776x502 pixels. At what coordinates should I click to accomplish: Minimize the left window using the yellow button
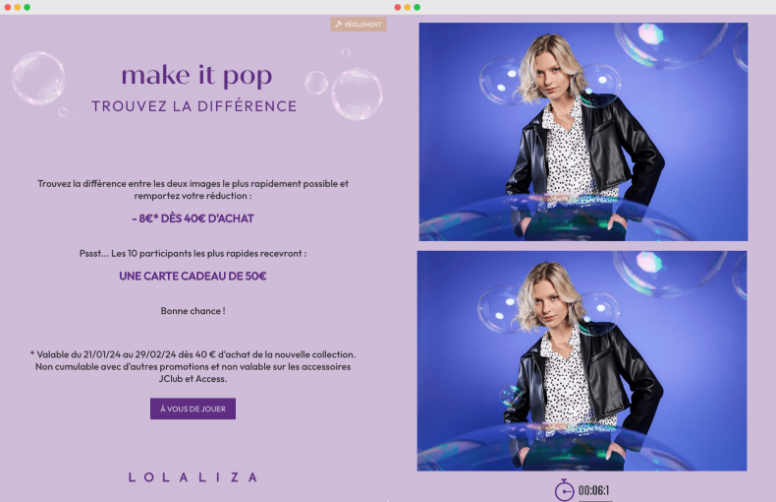point(17,7)
